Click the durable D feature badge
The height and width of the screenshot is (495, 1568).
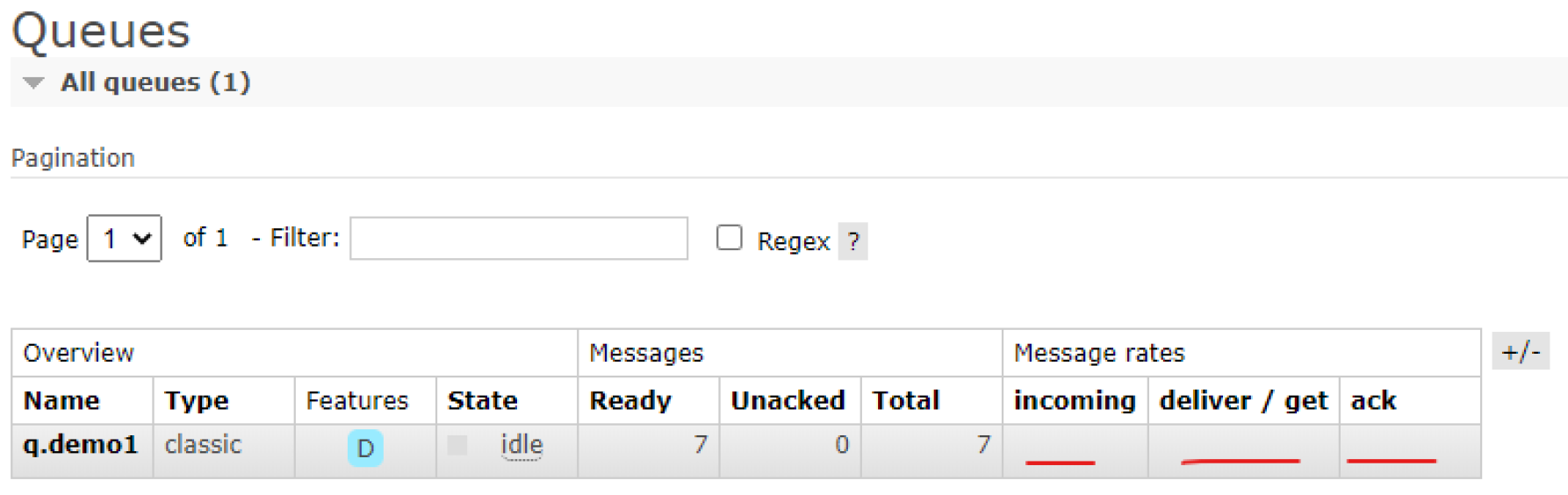coord(365,448)
